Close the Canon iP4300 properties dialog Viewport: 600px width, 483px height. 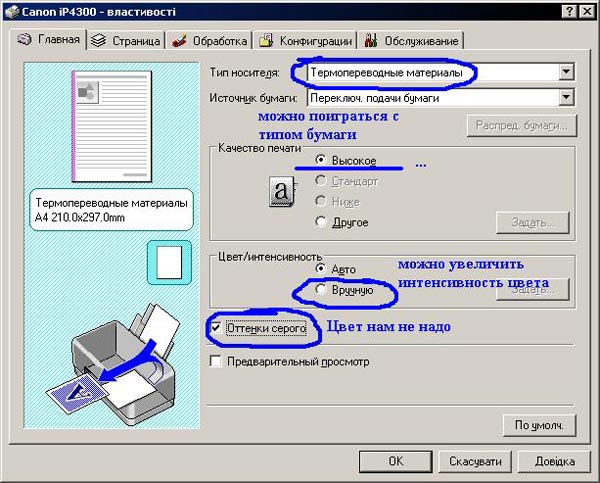point(586,11)
